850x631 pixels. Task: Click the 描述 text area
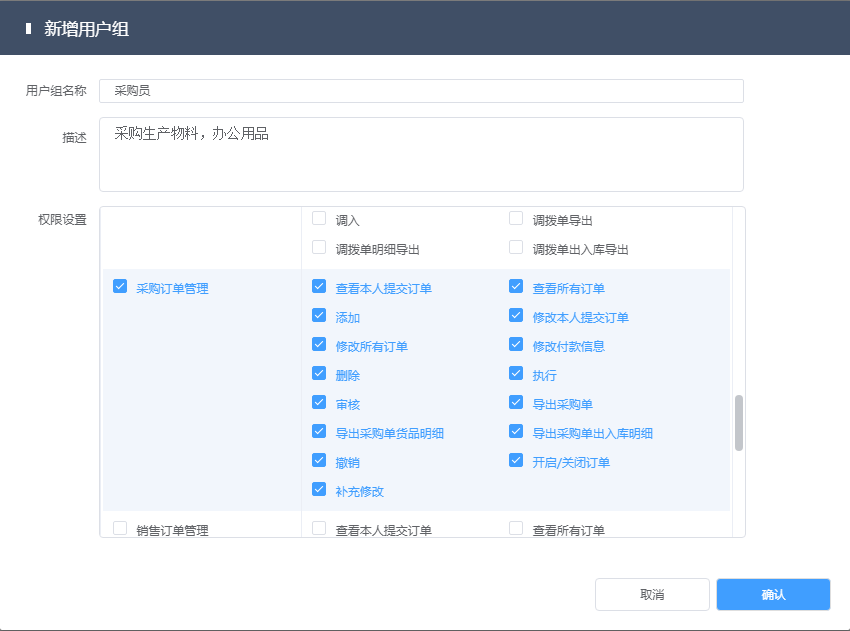point(421,154)
